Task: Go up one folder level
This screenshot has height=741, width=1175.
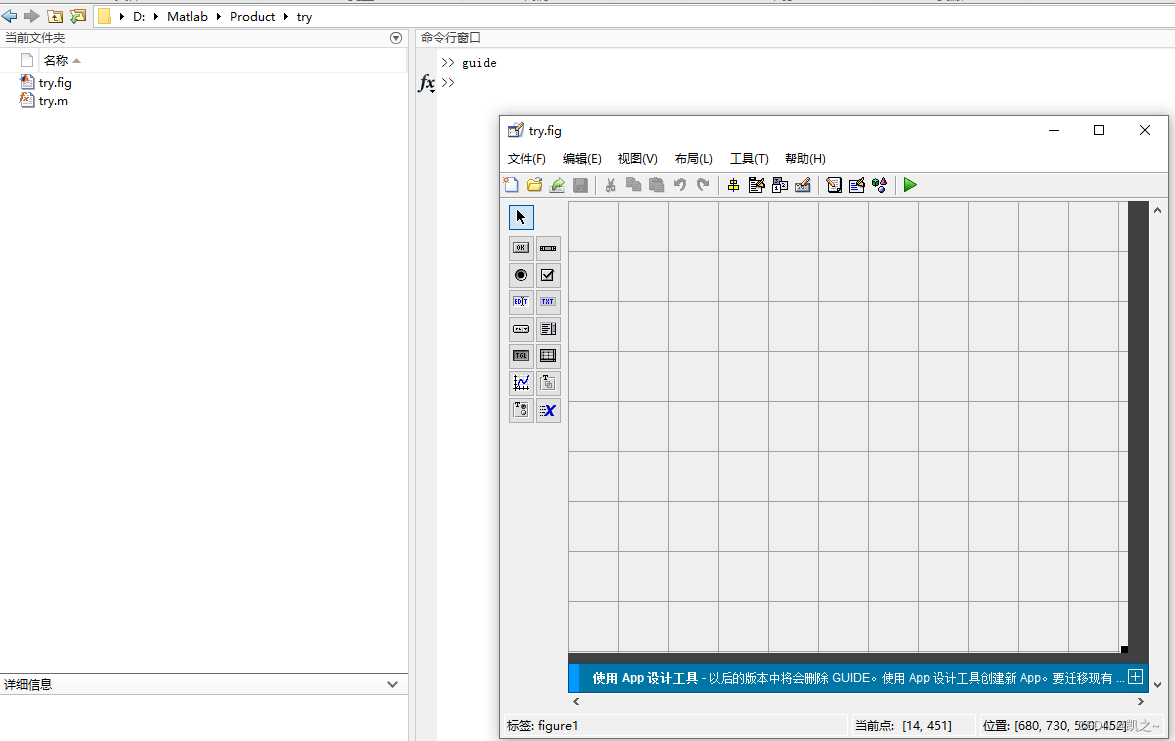Action: click(55, 16)
